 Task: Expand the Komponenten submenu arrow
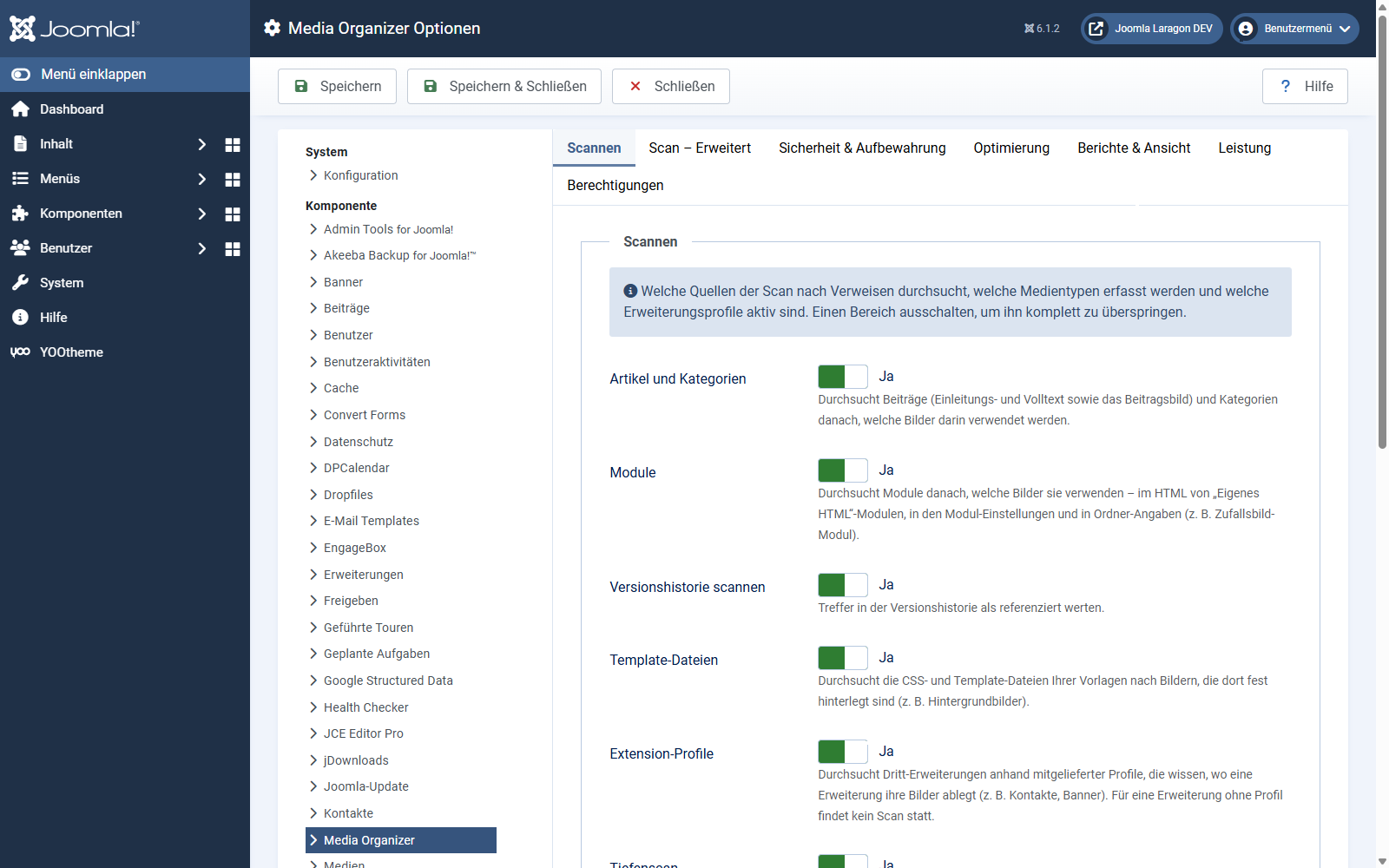201,214
